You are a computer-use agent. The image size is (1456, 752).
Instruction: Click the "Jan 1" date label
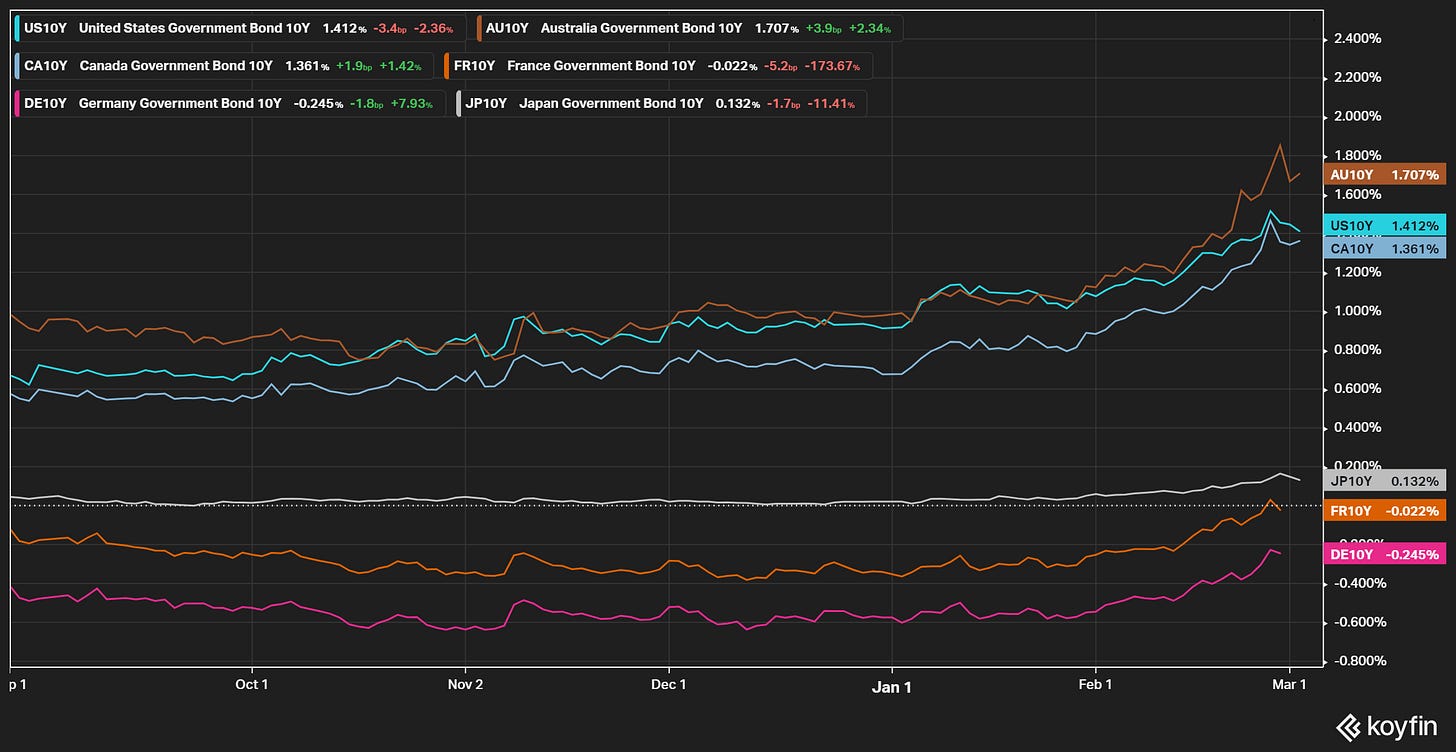[x=892, y=686]
